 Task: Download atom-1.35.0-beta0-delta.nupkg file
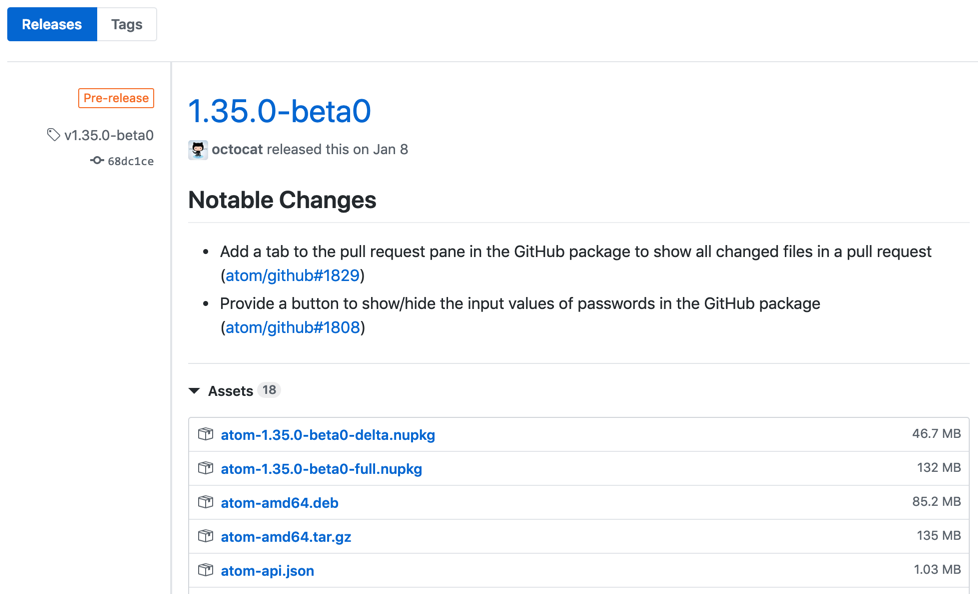coord(328,435)
